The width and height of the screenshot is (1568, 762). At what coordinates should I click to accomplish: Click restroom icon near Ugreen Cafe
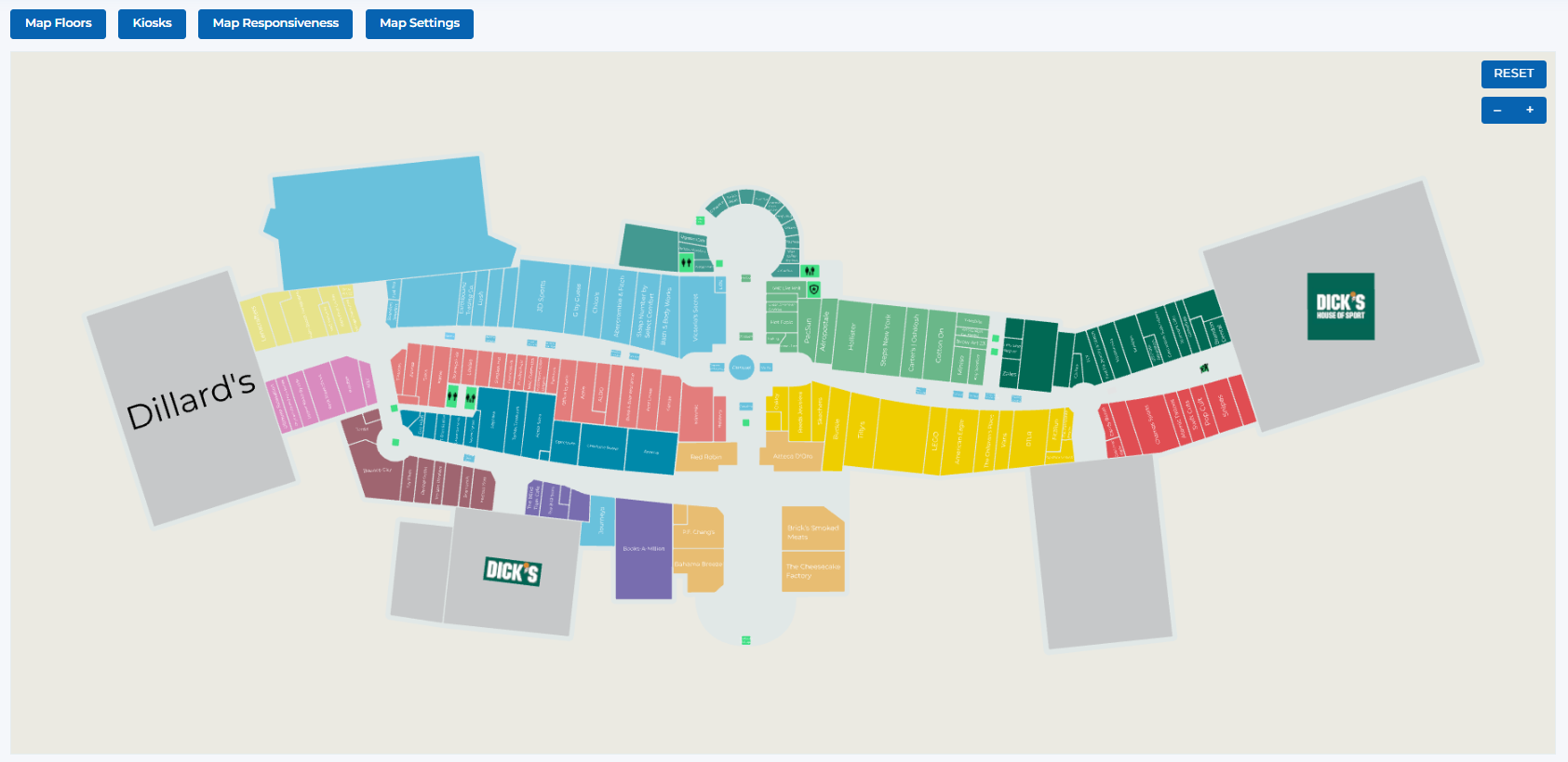(686, 262)
